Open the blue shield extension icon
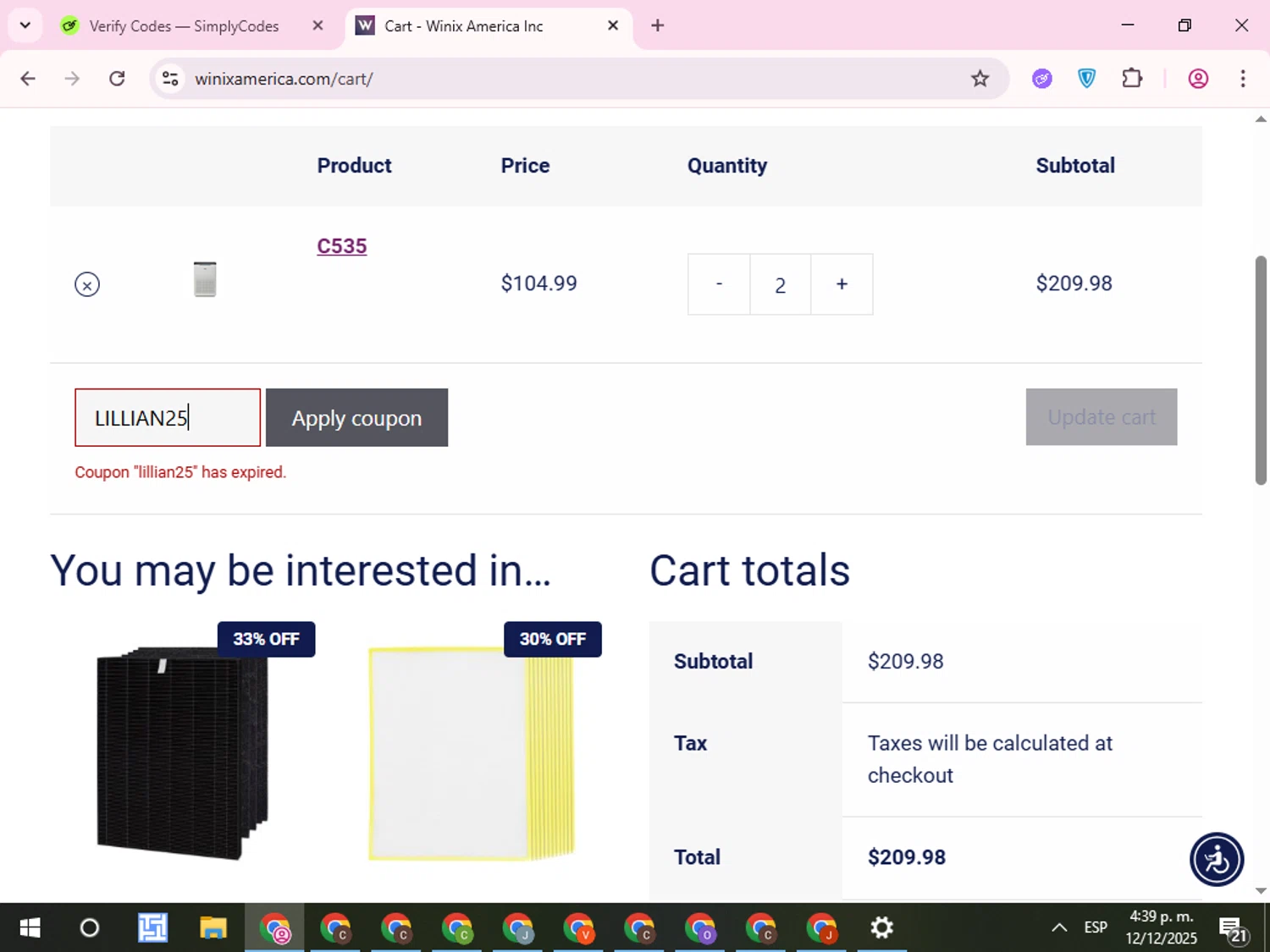The image size is (1270, 952). (1087, 79)
